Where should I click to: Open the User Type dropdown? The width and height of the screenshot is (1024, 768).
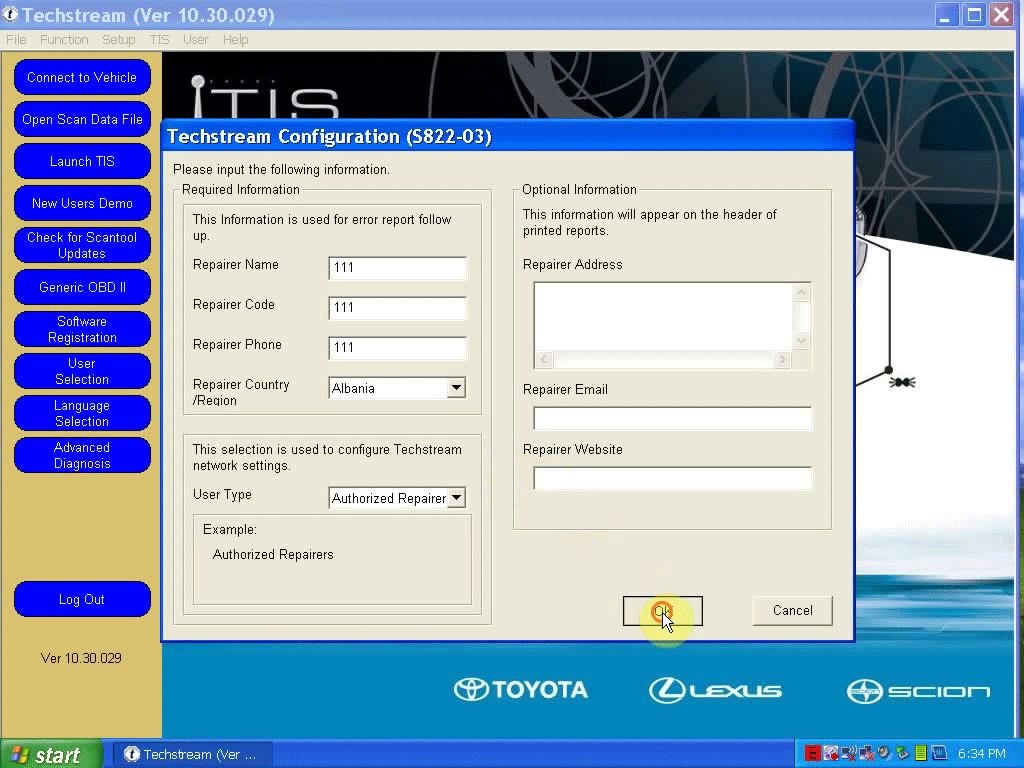[x=456, y=498]
